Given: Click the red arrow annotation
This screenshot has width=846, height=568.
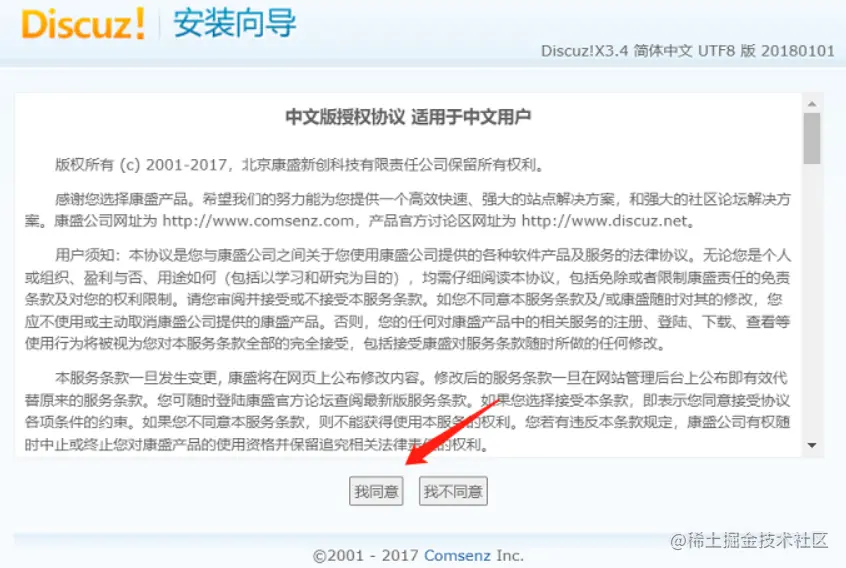Looking at the screenshot, I should tap(452, 432).
